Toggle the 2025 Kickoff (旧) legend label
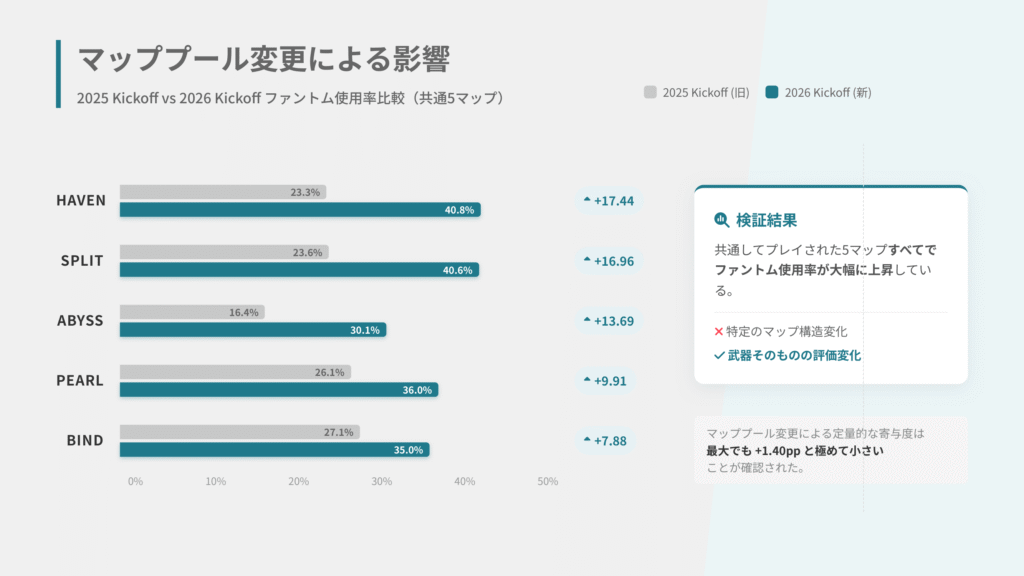This screenshot has height=576, width=1024. click(x=706, y=93)
